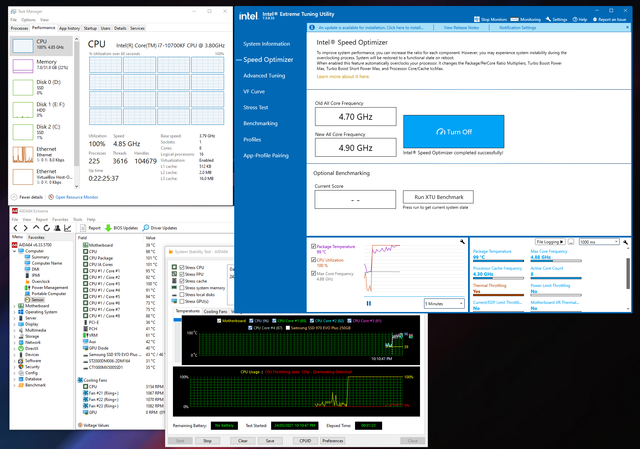
Task: Switch to App history tab in Task Manager
Action: pos(69,28)
